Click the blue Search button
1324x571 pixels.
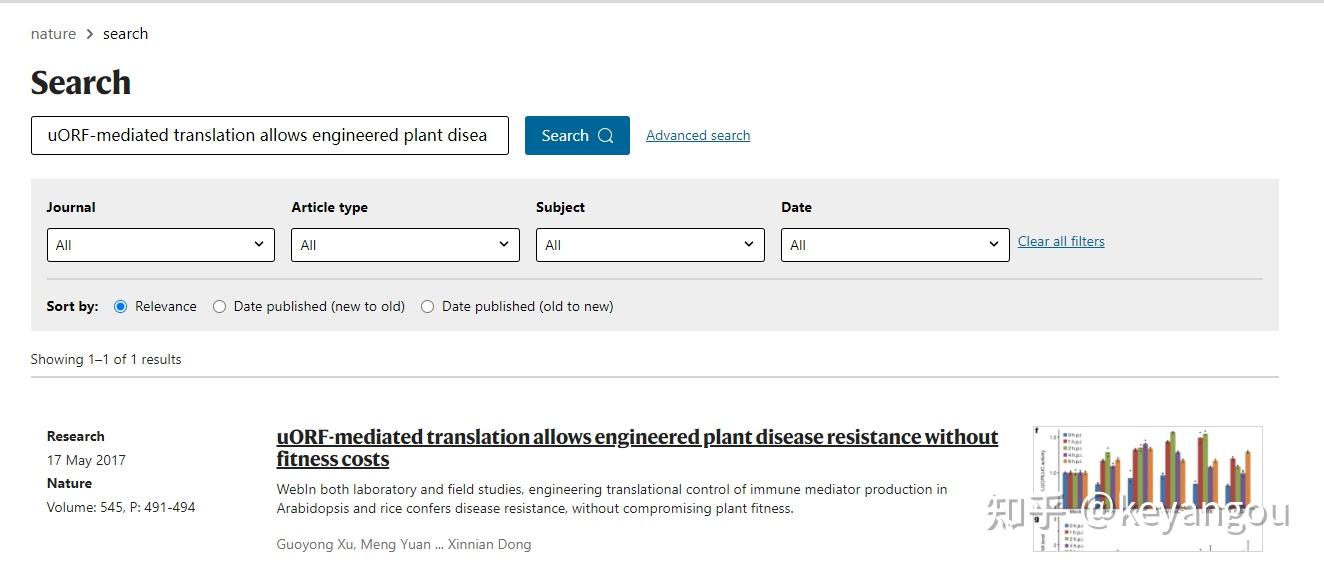577,136
